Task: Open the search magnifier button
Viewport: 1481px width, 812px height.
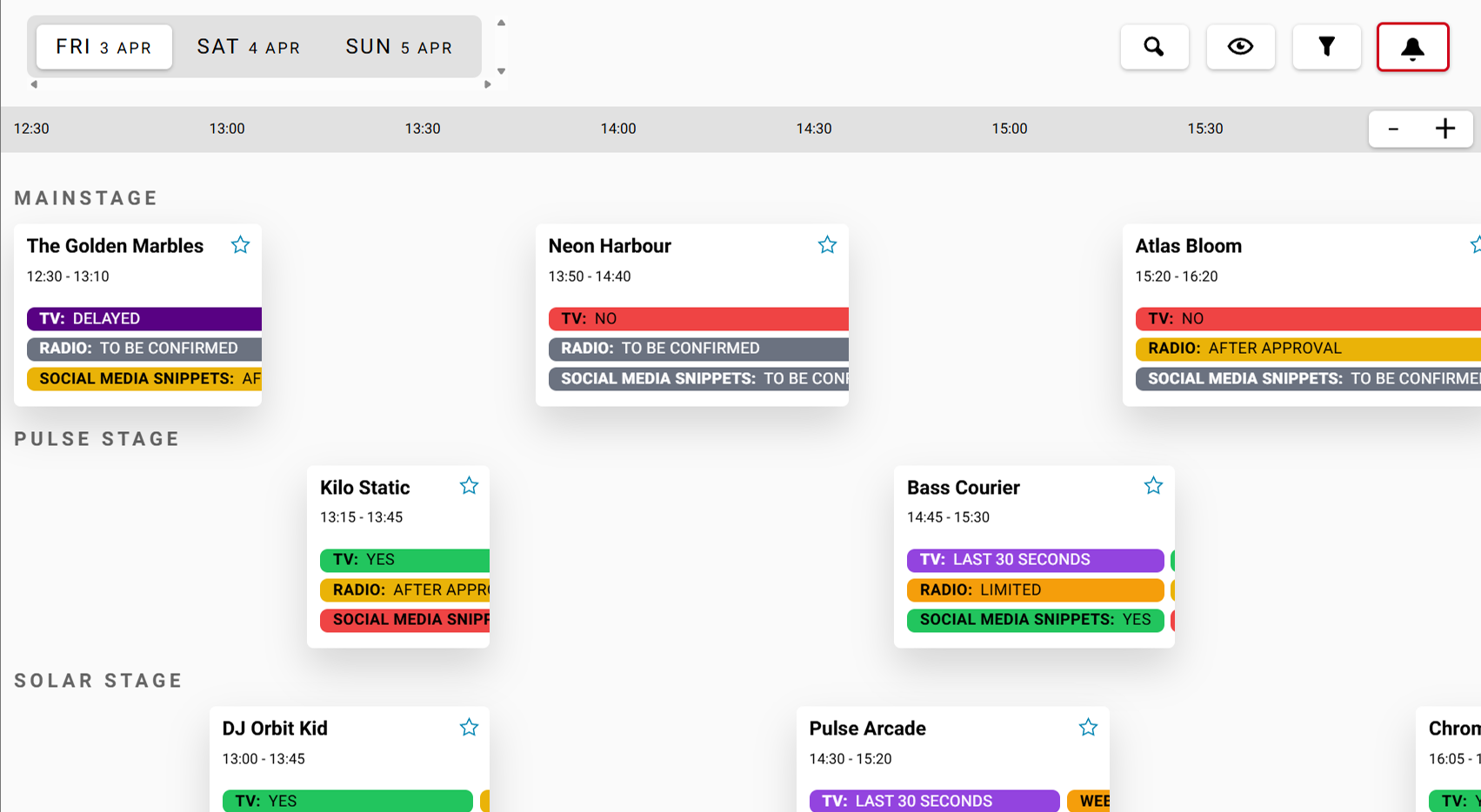Action: click(1154, 47)
